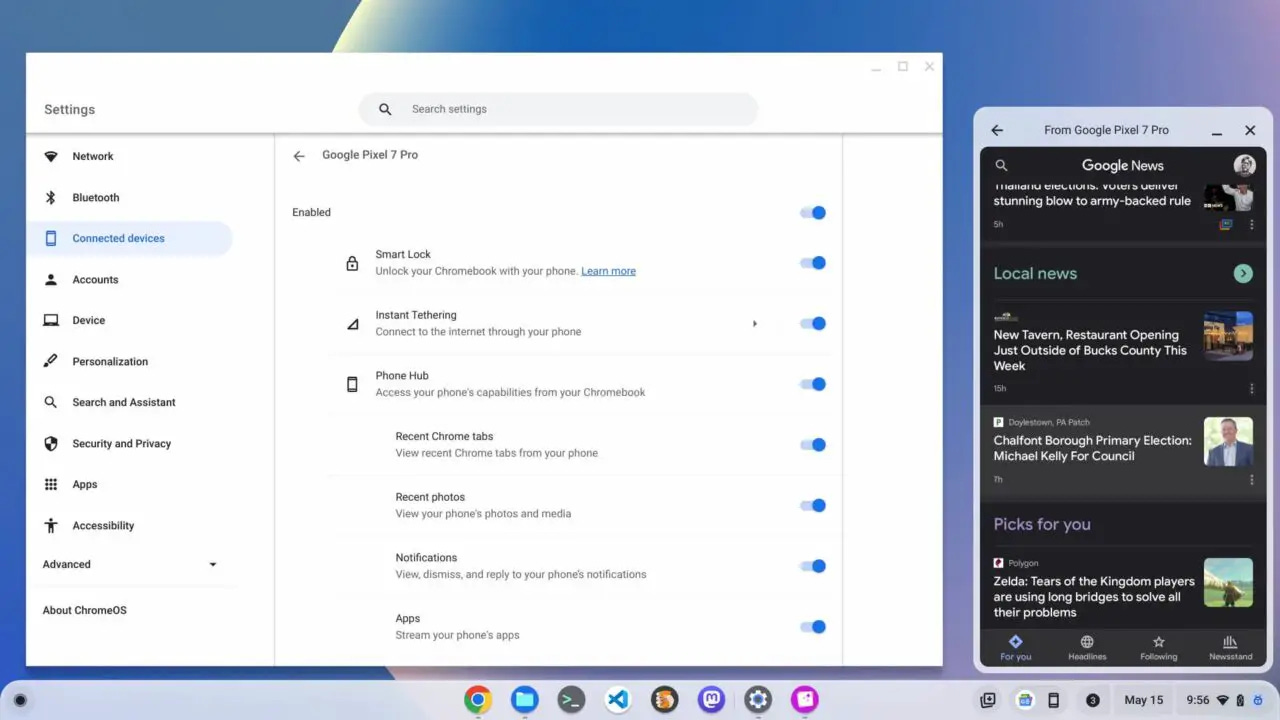Open Phone Hub icon in shelf tray
1280x720 pixels.
[x=1053, y=700]
